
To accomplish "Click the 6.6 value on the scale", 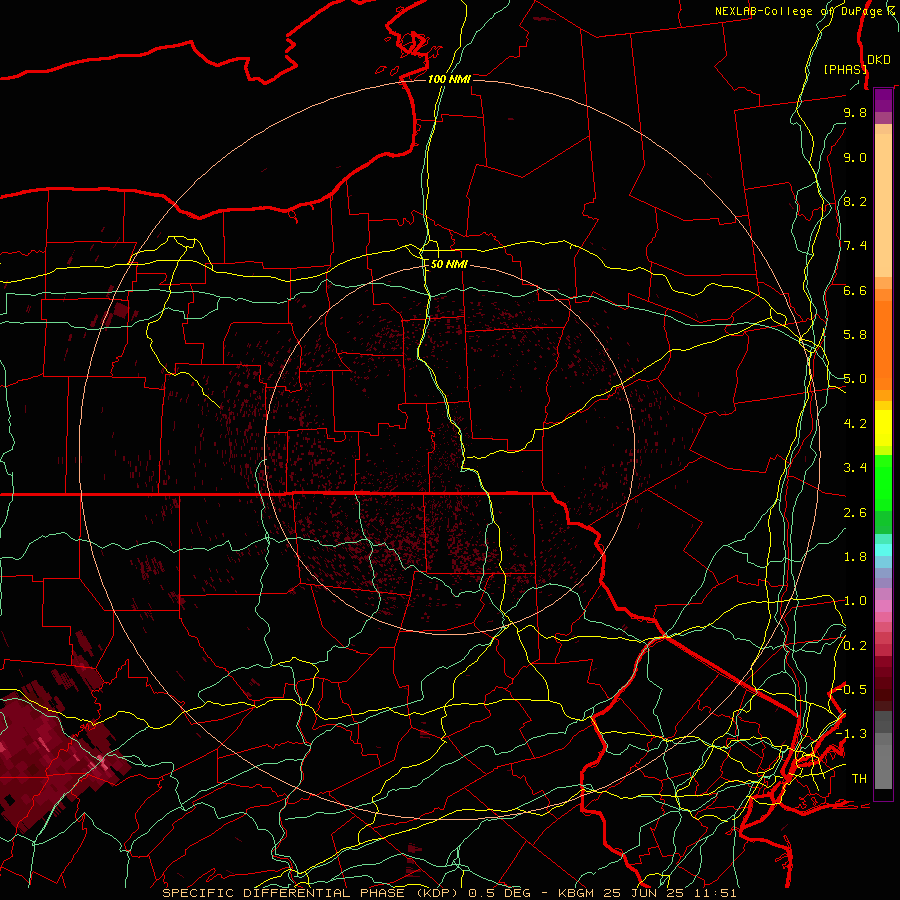I will (x=855, y=290).
